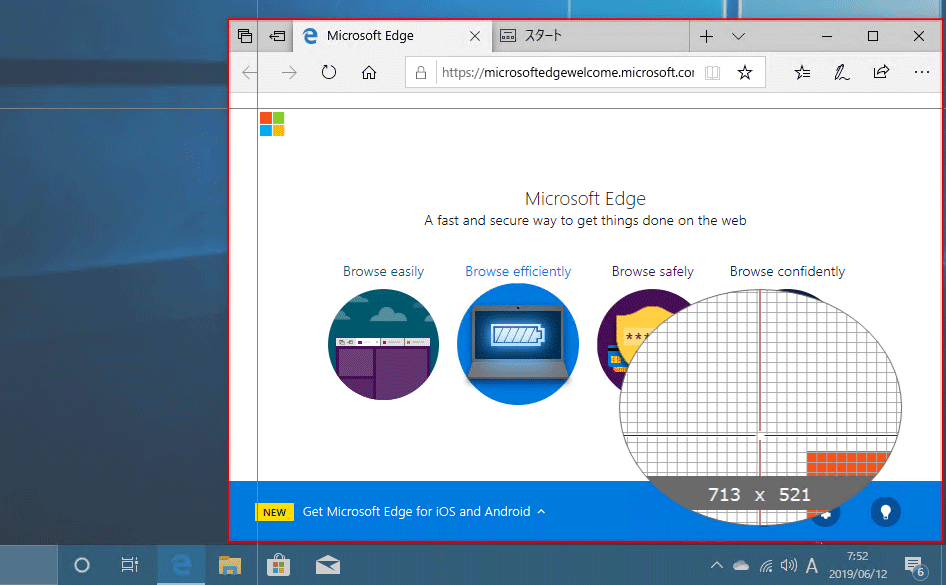Open the Add notes pen icon
The height and width of the screenshot is (585, 946).
coord(842,73)
